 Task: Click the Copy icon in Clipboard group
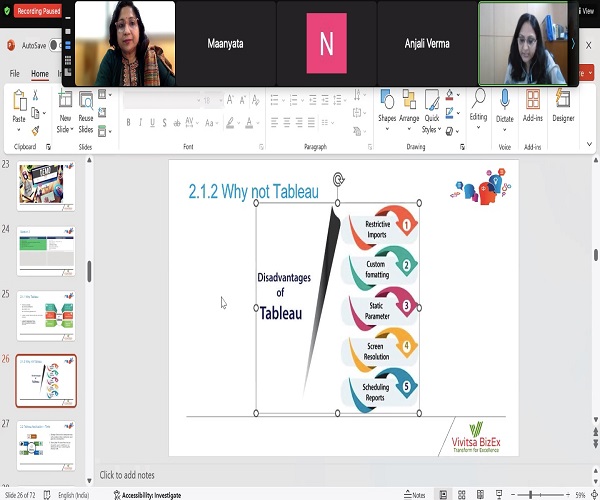(x=35, y=113)
